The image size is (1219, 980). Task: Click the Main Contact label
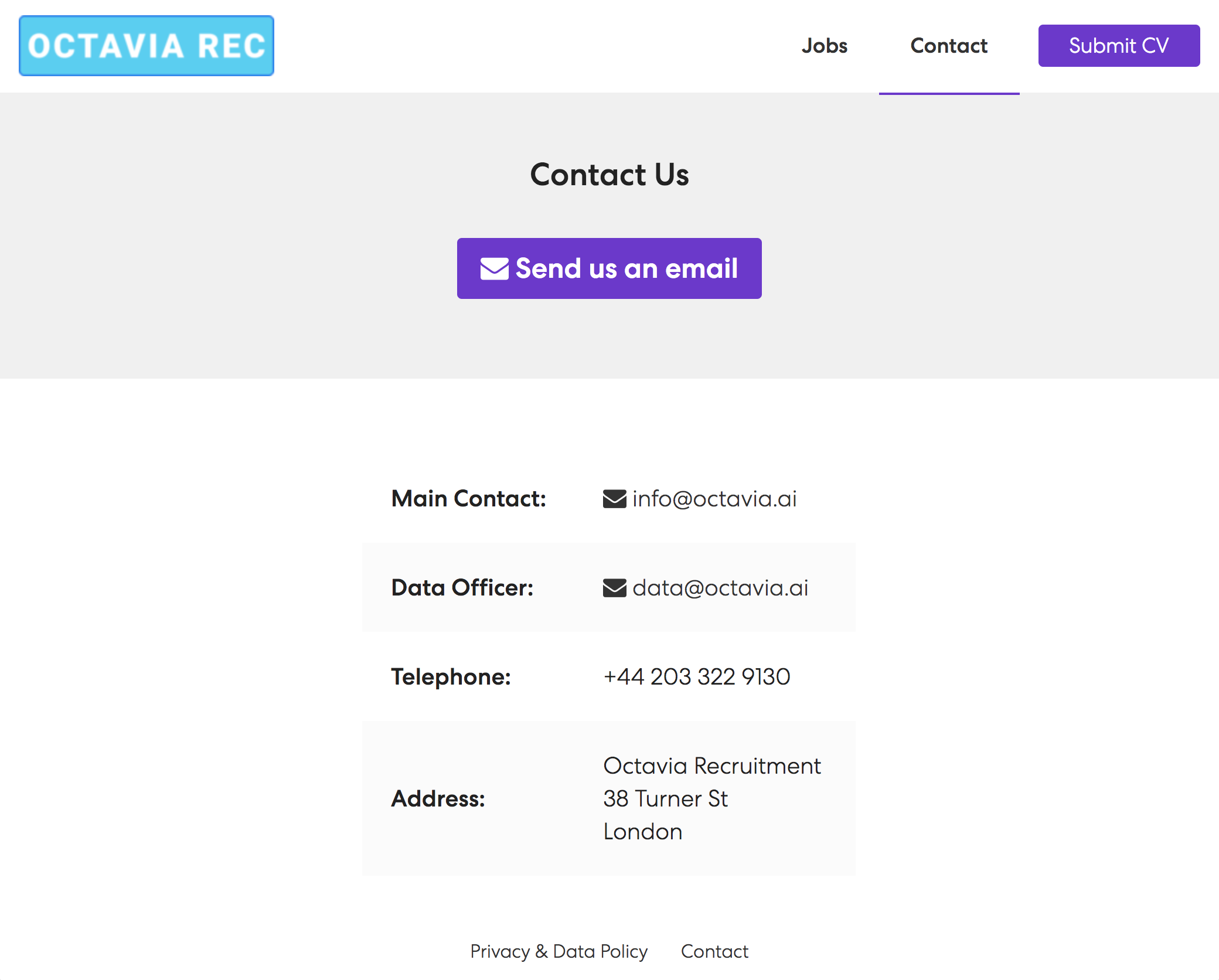pyautogui.click(x=469, y=499)
